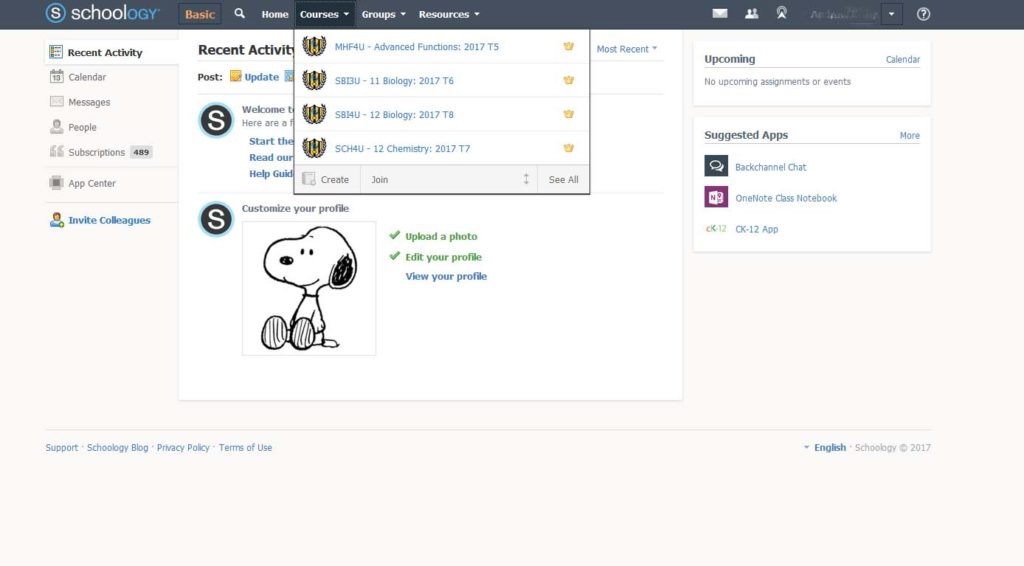Click the reorder arrows icon in courses menu
The image size is (1024, 566).
526,179
